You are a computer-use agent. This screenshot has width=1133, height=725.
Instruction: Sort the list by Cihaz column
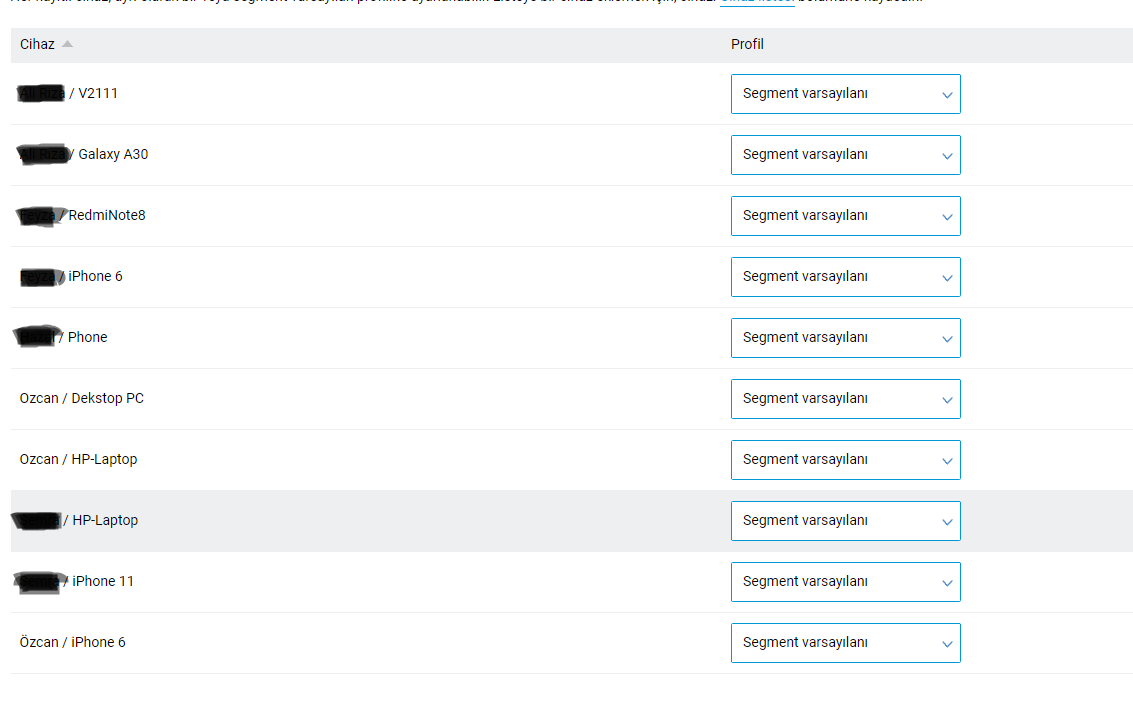pos(67,45)
